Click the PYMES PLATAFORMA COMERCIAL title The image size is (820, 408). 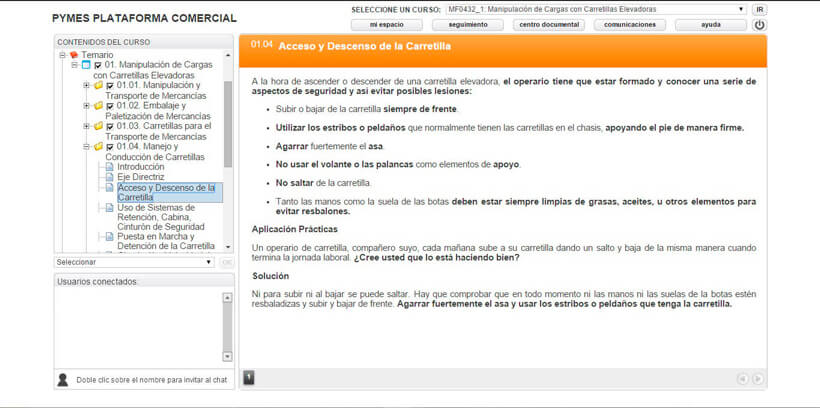click(x=144, y=18)
